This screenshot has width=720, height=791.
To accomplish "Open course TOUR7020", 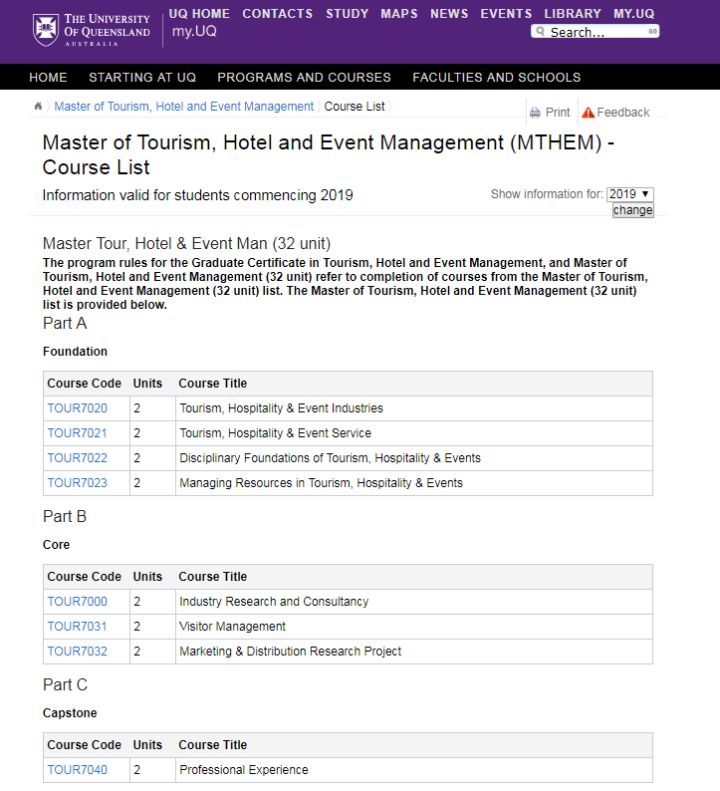I will (x=77, y=408).
